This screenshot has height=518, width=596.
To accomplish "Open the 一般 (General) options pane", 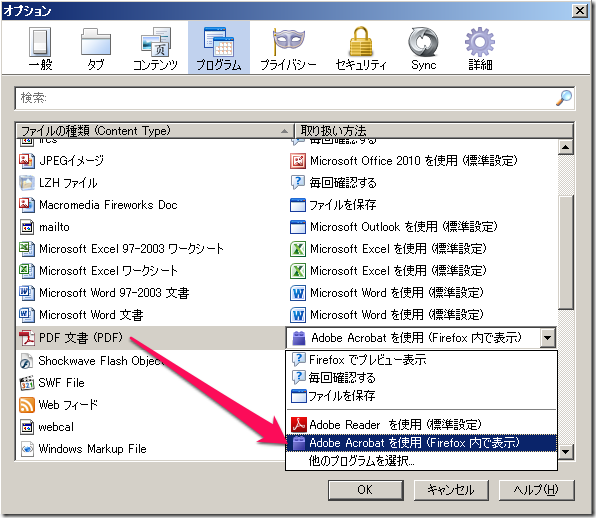I will click(40, 49).
